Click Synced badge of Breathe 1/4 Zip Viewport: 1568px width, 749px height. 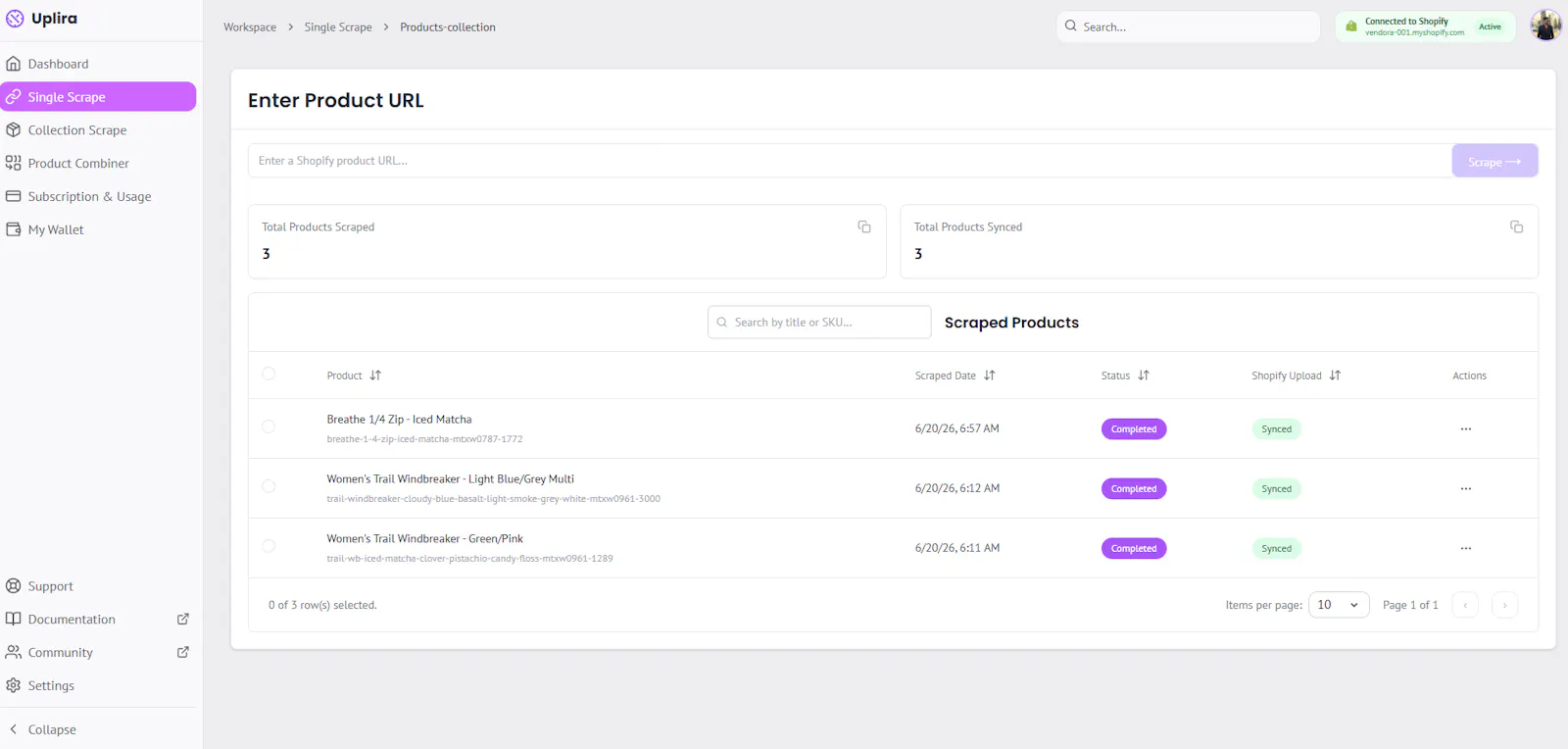[1276, 429]
